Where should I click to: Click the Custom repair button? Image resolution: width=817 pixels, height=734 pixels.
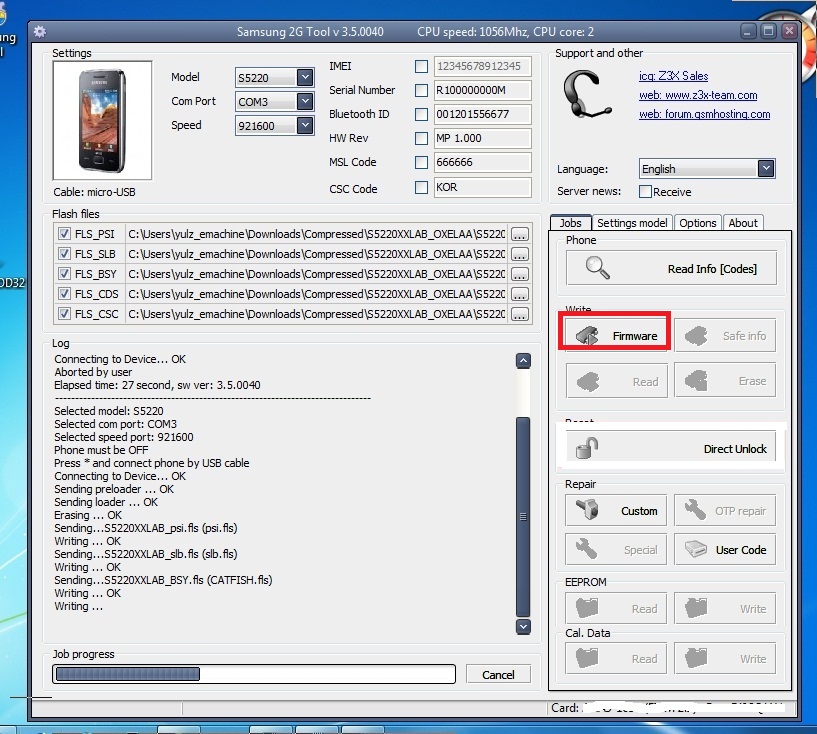[x=616, y=510]
